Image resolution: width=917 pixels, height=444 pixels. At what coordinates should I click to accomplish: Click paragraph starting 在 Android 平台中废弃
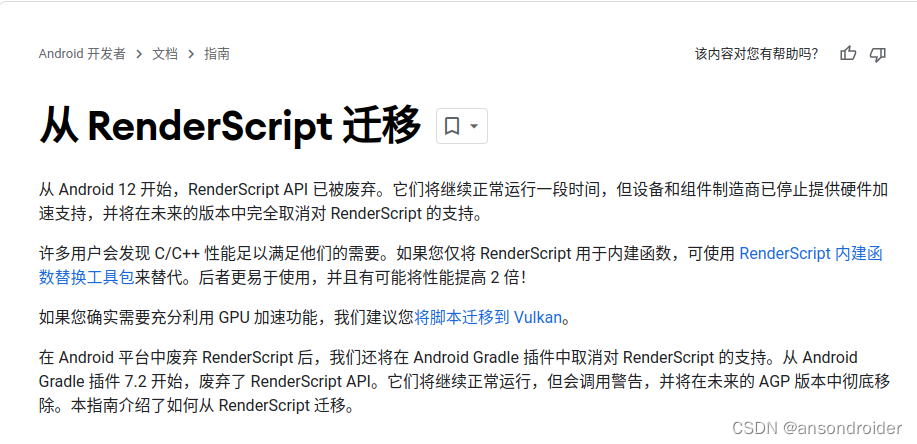464,381
